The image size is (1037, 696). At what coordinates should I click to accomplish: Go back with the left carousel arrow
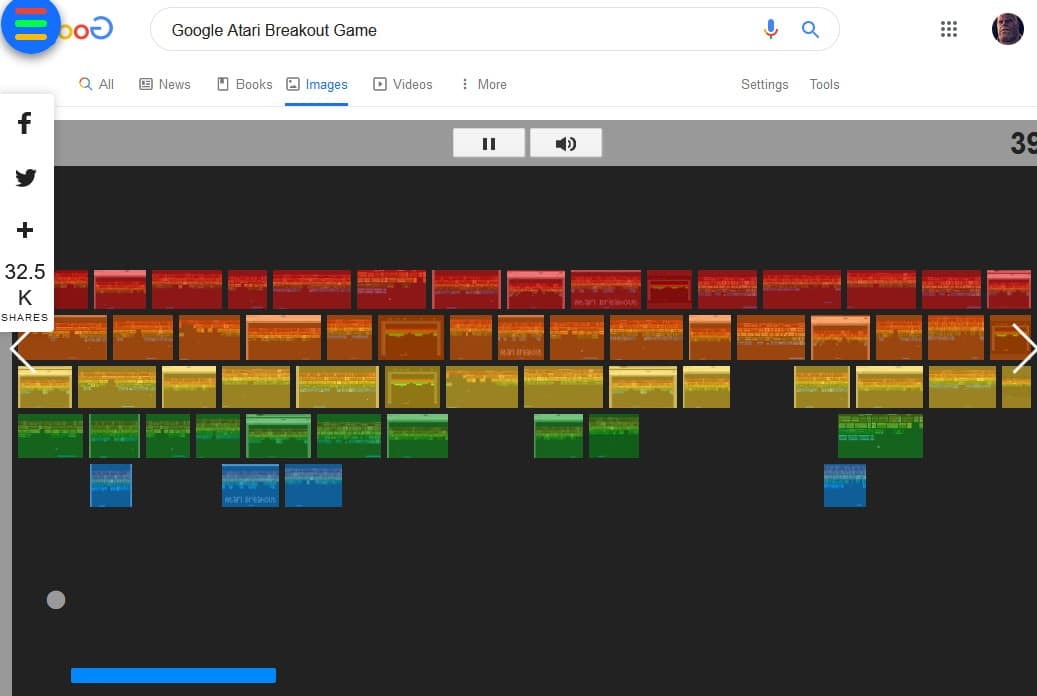tap(20, 349)
